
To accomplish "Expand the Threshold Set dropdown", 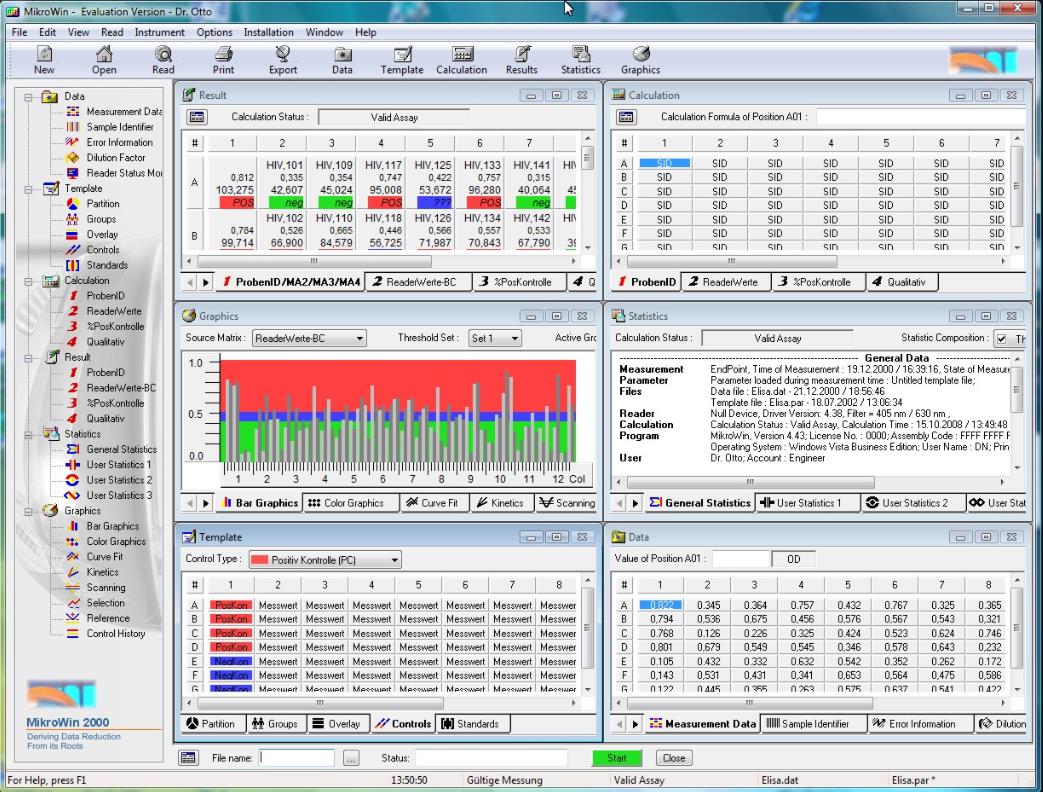I will click(496, 339).
